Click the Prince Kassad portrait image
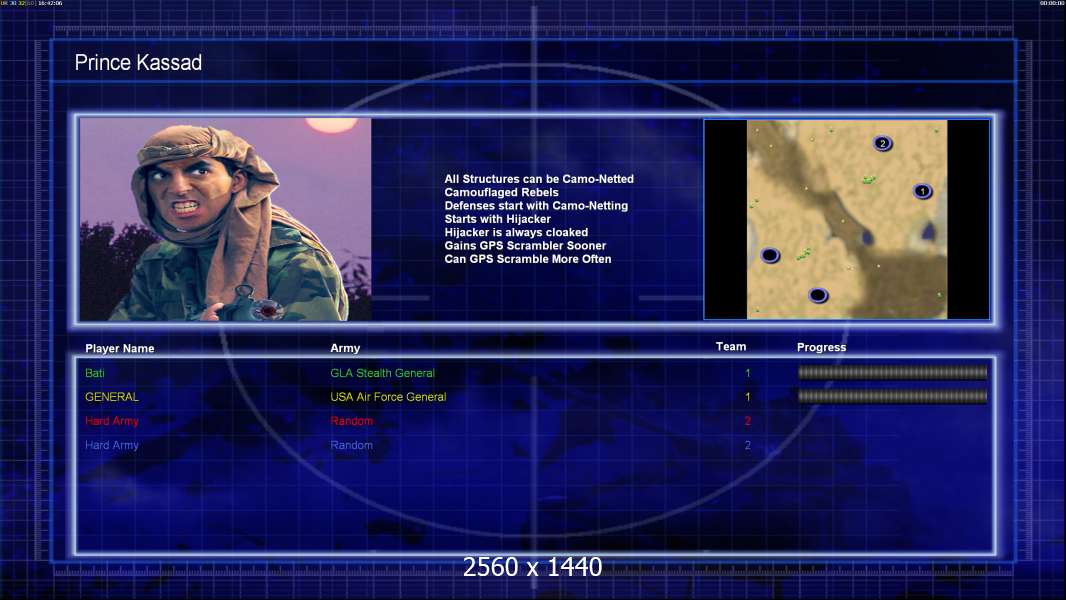The height and width of the screenshot is (600, 1066). tap(225, 219)
